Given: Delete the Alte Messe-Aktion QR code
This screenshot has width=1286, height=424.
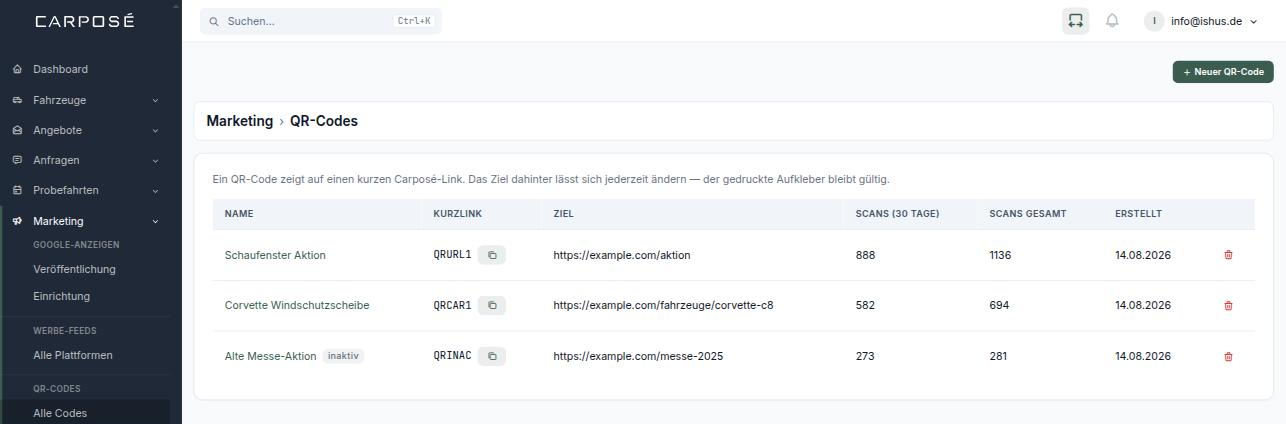Looking at the screenshot, I should pos(1228,356).
